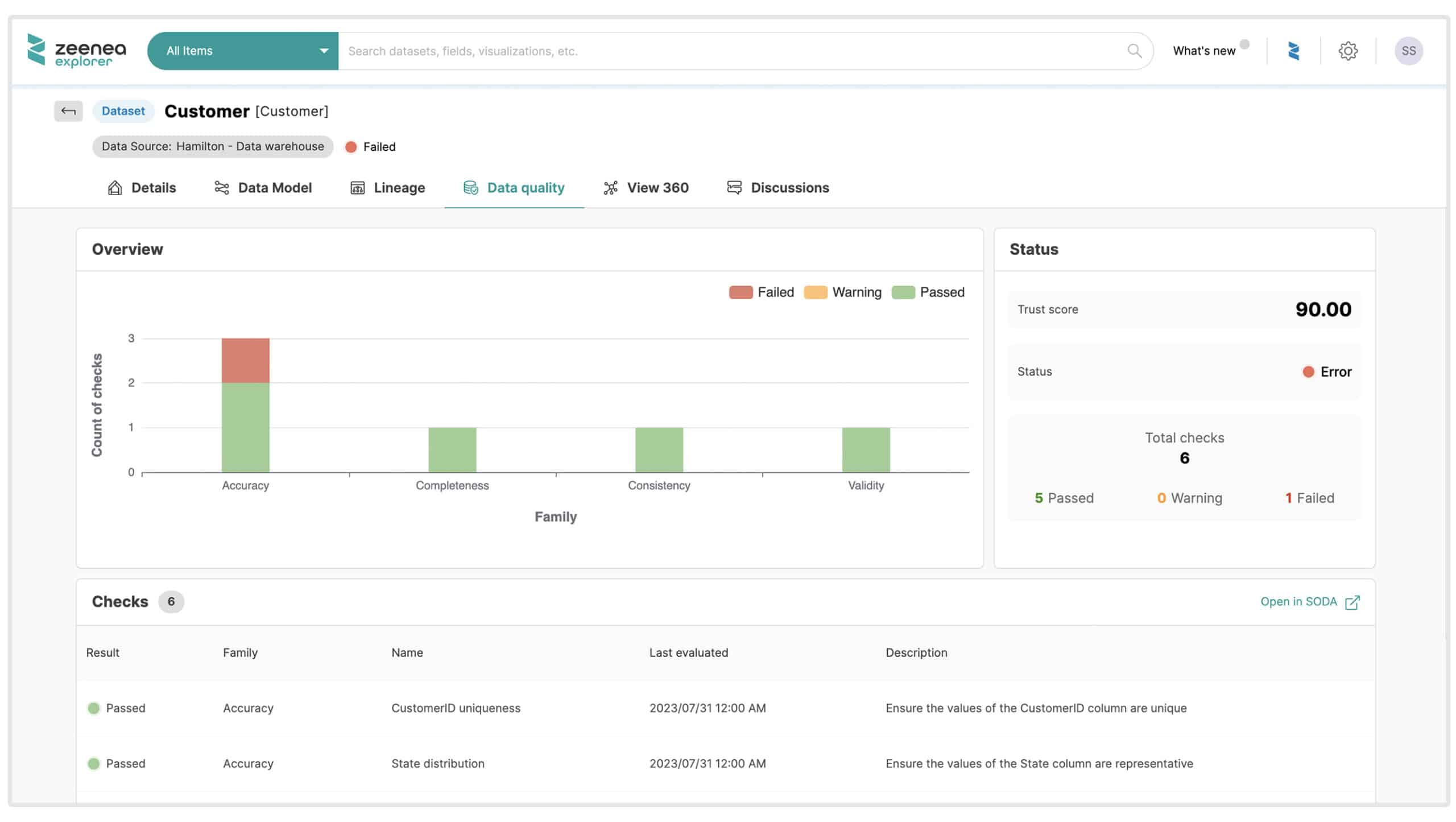
Task: Click the Name column header
Action: [x=407, y=653]
